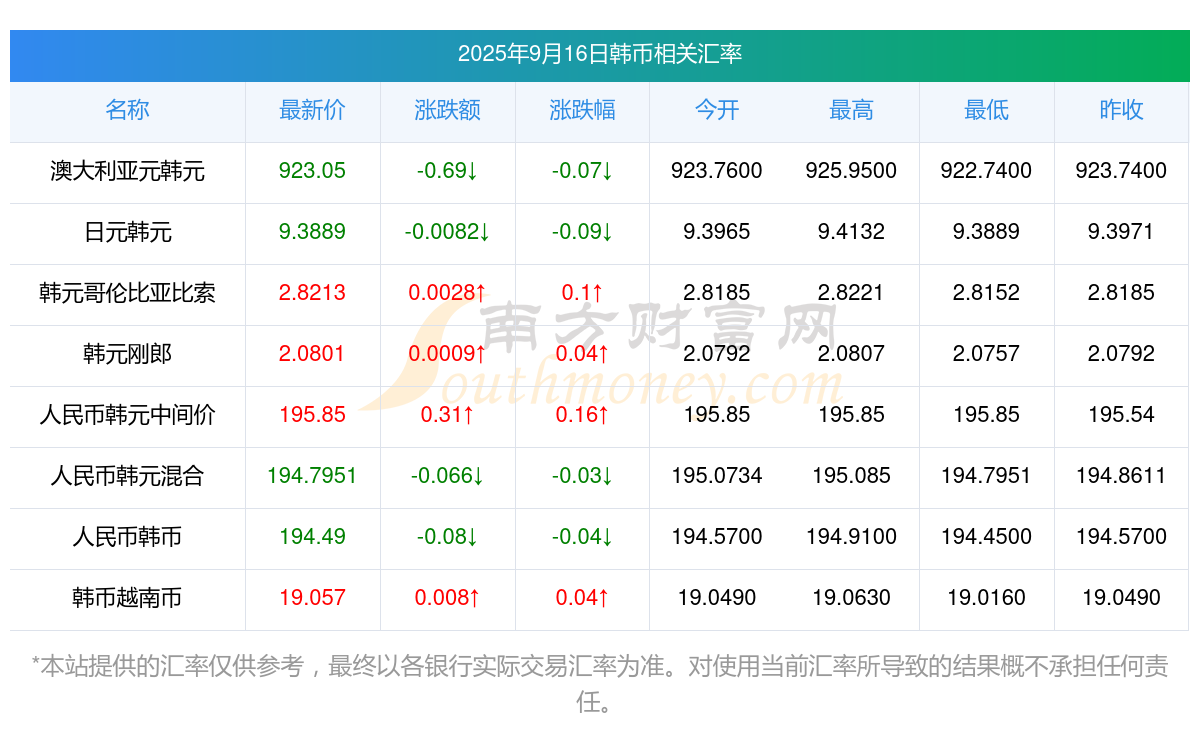The height and width of the screenshot is (733, 1200).
Task: Click lowest value 922.7400
Action: tap(986, 171)
